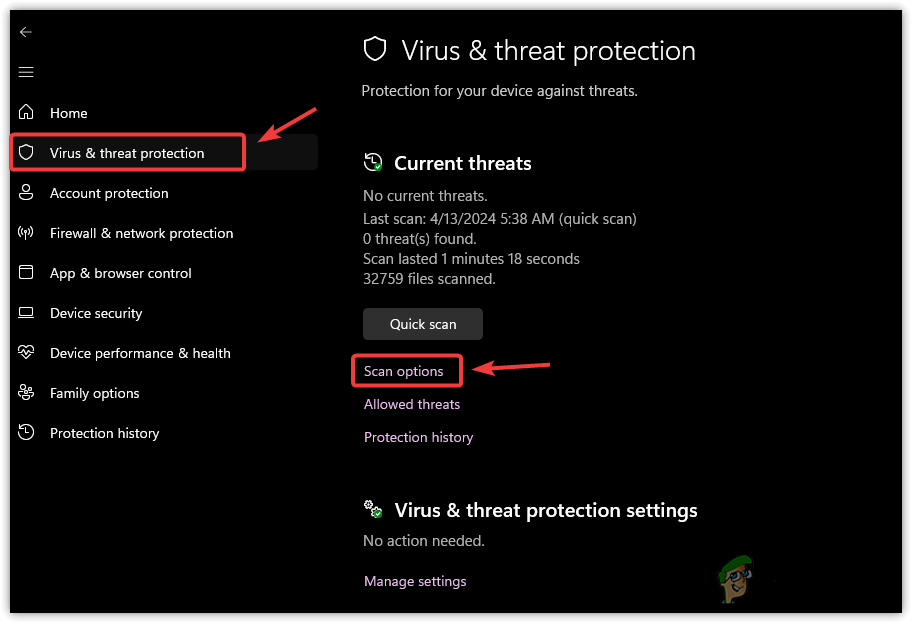Open the hamburger navigation menu
The width and height of the screenshot is (912, 623).
(26, 72)
